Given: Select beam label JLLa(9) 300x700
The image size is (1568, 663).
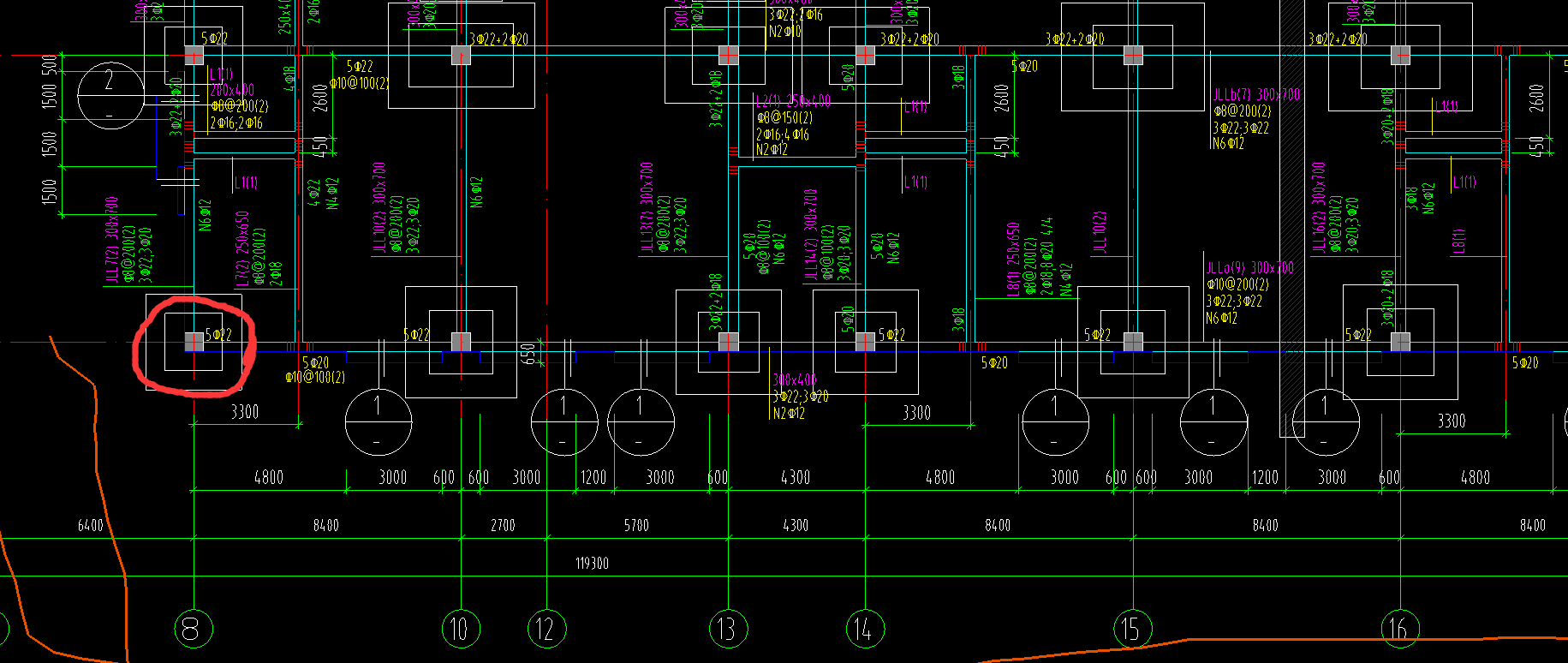Looking at the screenshot, I should [1249, 268].
